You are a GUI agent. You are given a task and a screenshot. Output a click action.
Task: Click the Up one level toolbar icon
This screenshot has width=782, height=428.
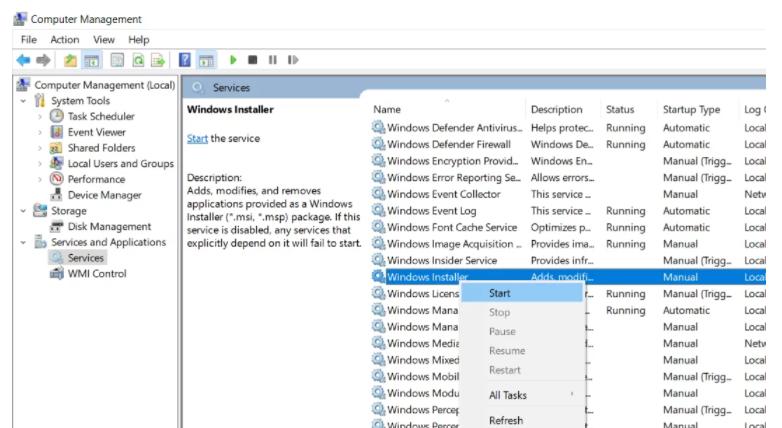pyautogui.click(x=70, y=60)
